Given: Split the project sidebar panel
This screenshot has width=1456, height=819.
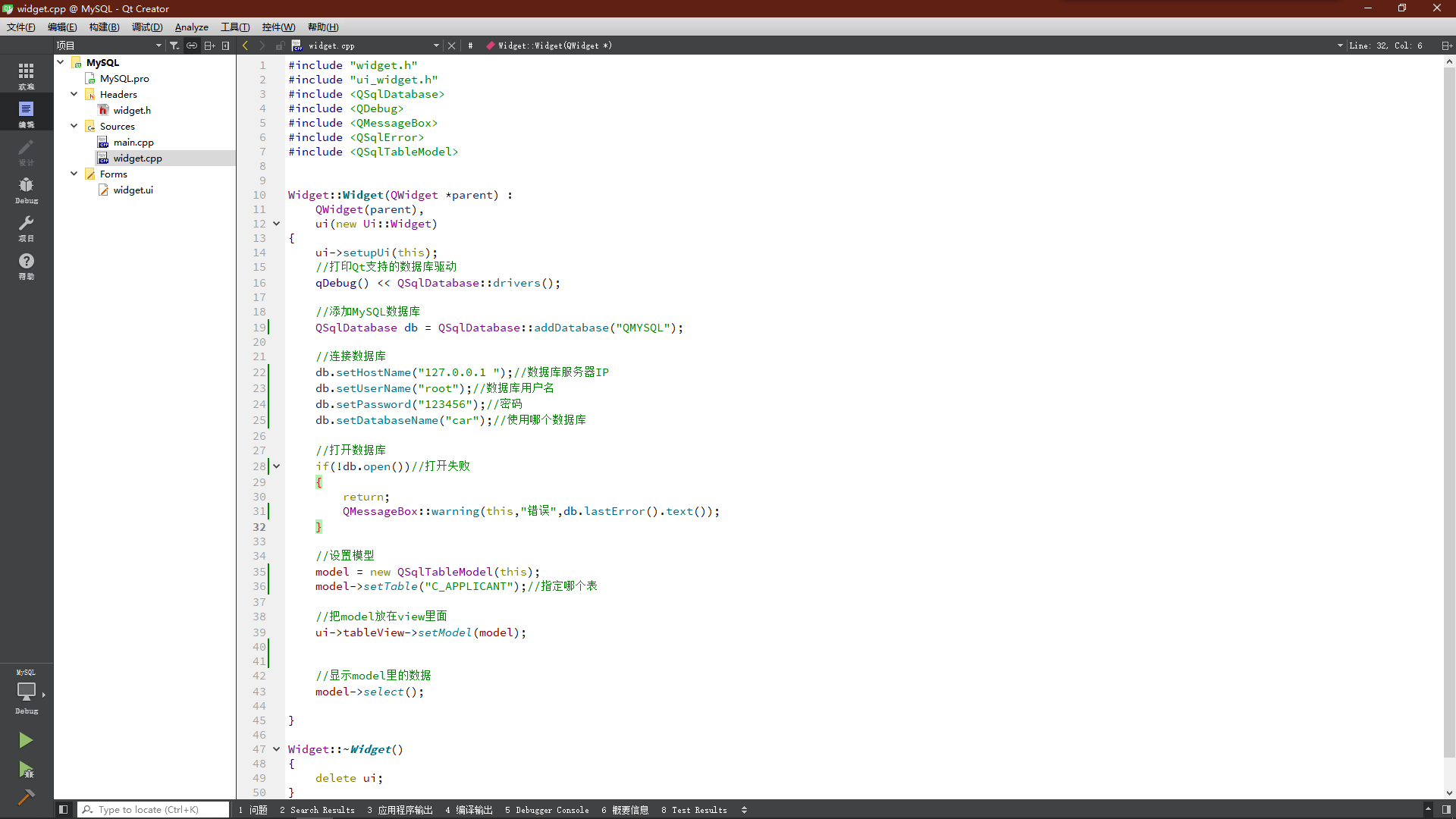Looking at the screenshot, I should click(209, 45).
